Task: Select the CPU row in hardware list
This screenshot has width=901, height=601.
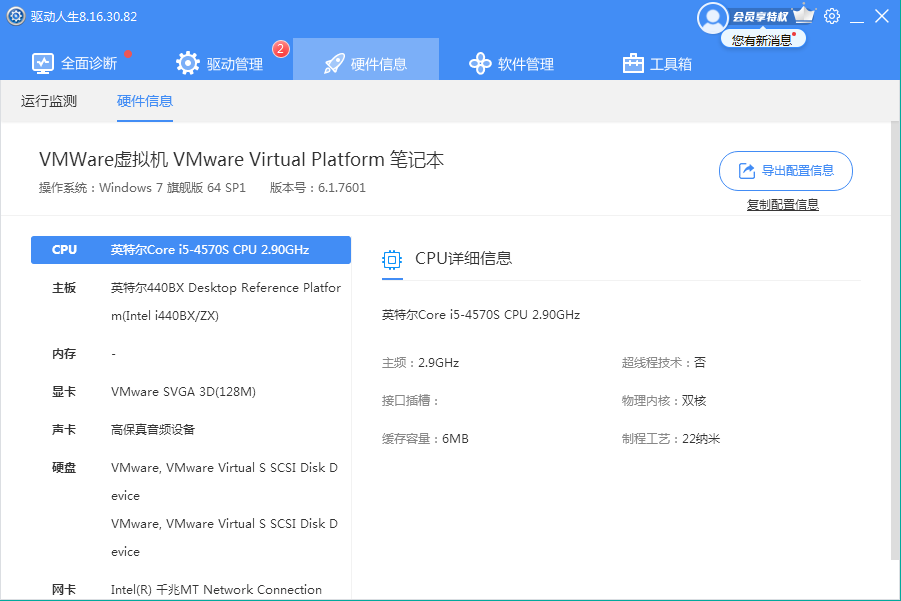Action: click(x=191, y=250)
